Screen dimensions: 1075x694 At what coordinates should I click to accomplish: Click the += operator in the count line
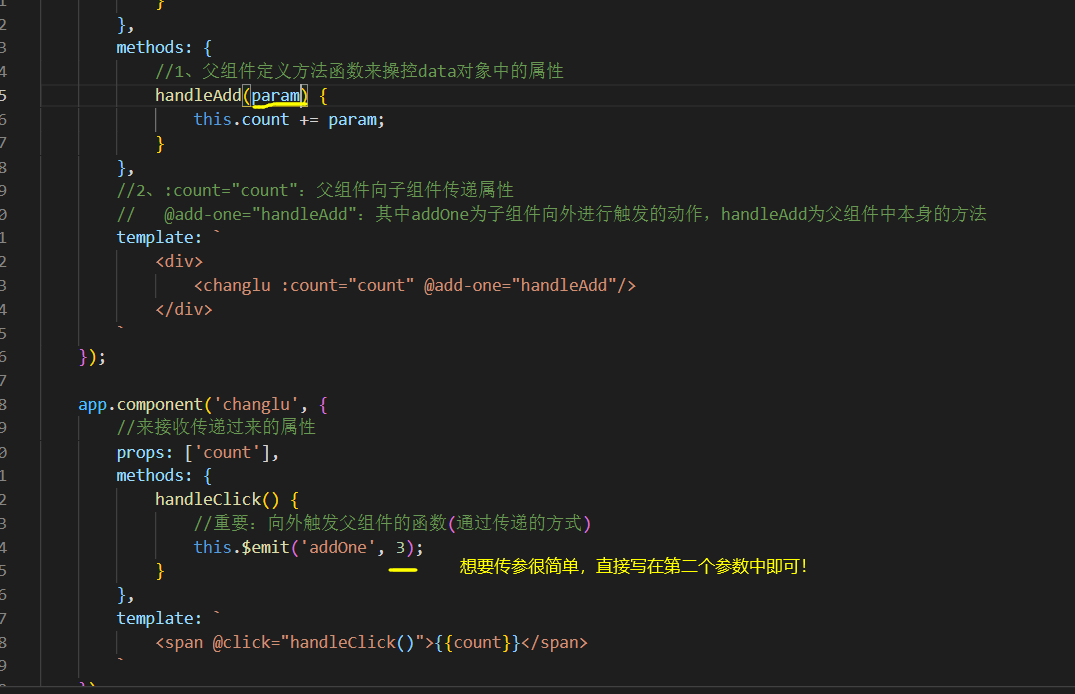[309, 119]
